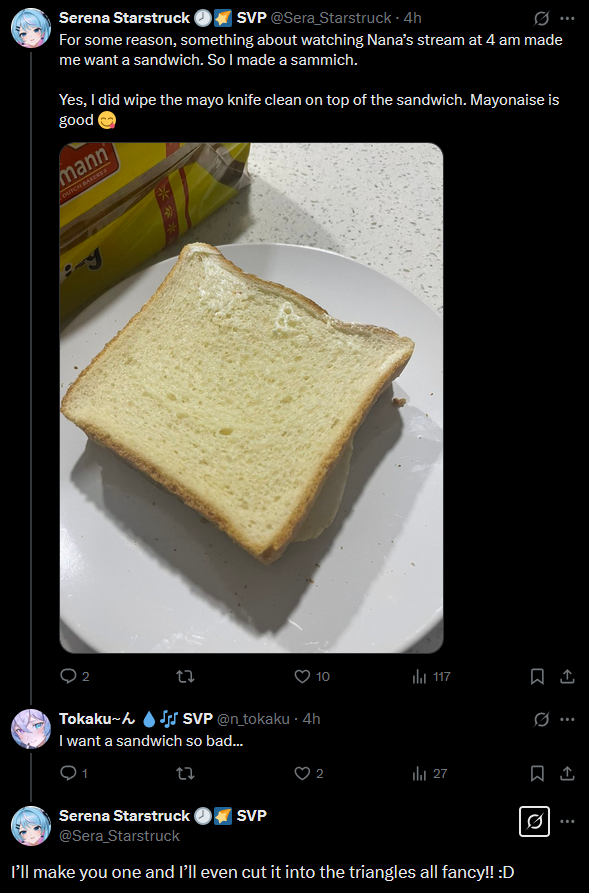Bookmark Tokaku's reply
The height and width of the screenshot is (893, 589).
tap(537, 773)
